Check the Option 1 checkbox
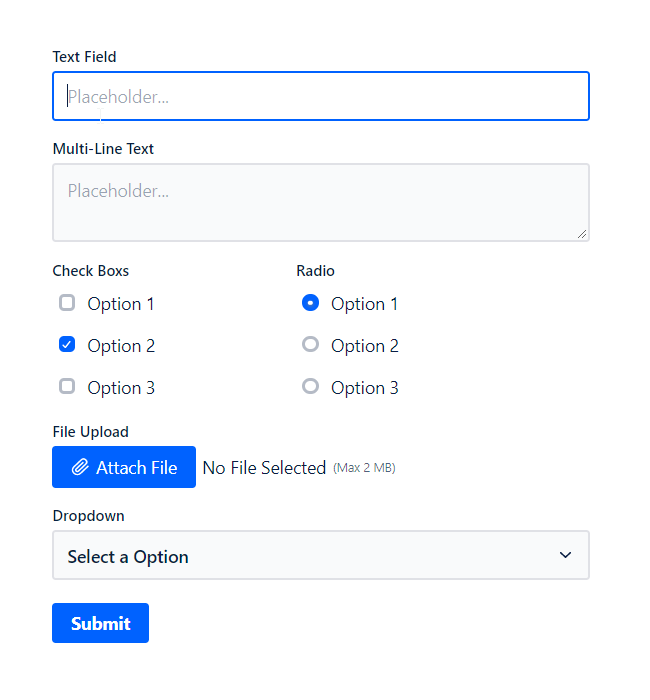This screenshot has width=650, height=700. (67, 303)
